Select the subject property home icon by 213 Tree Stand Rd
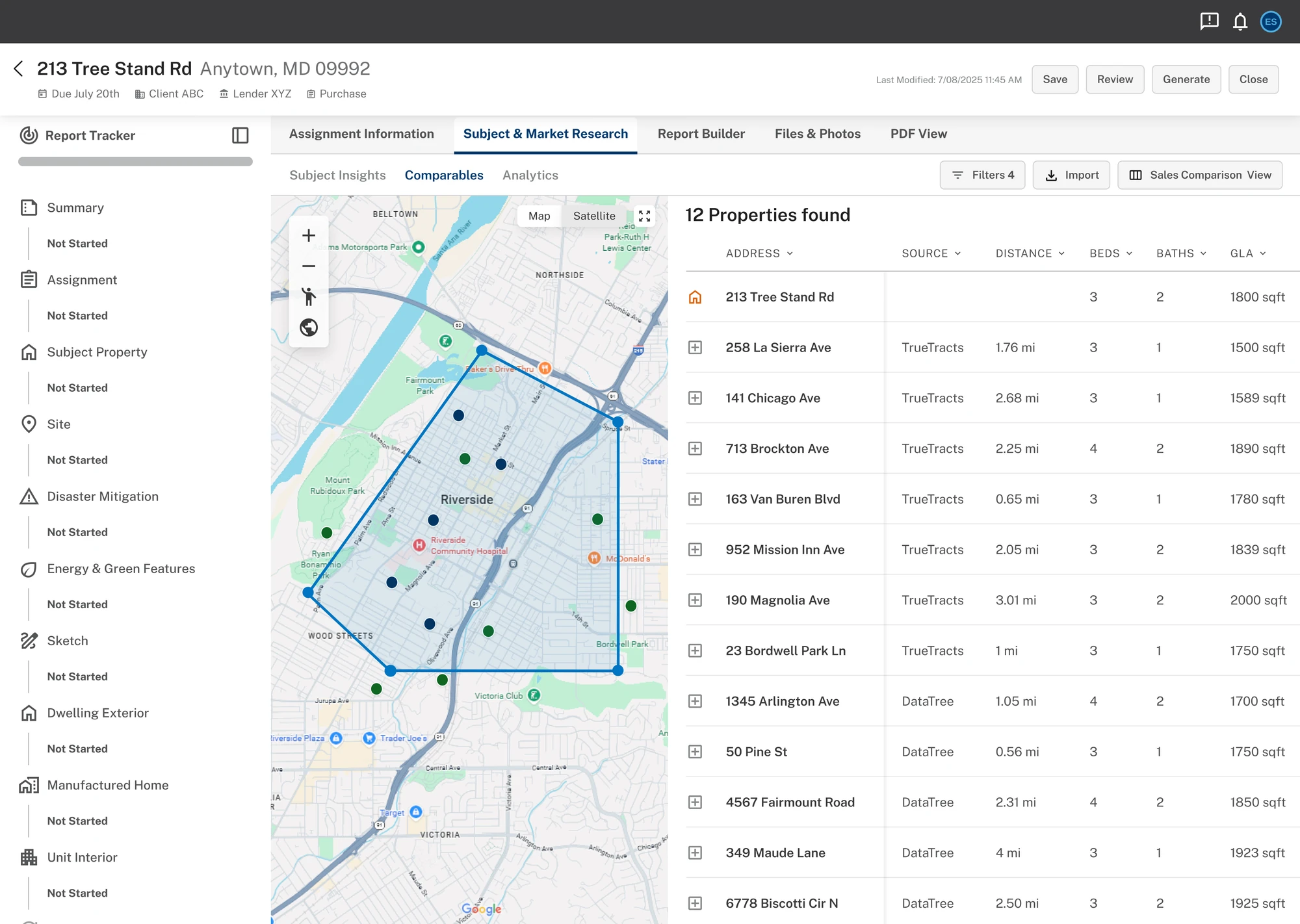Image resolution: width=1300 pixels, height=924 pixels. click(695, 297)
